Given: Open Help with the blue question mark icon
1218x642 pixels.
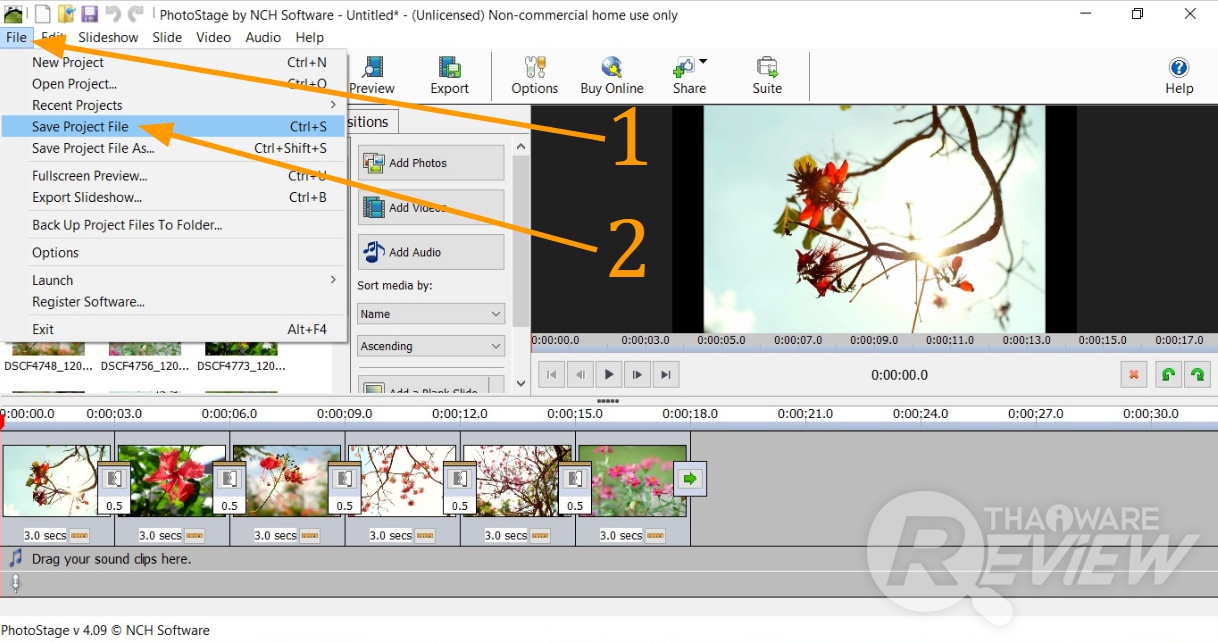Looking at the screenshot, I should [x=1179, y=67].
